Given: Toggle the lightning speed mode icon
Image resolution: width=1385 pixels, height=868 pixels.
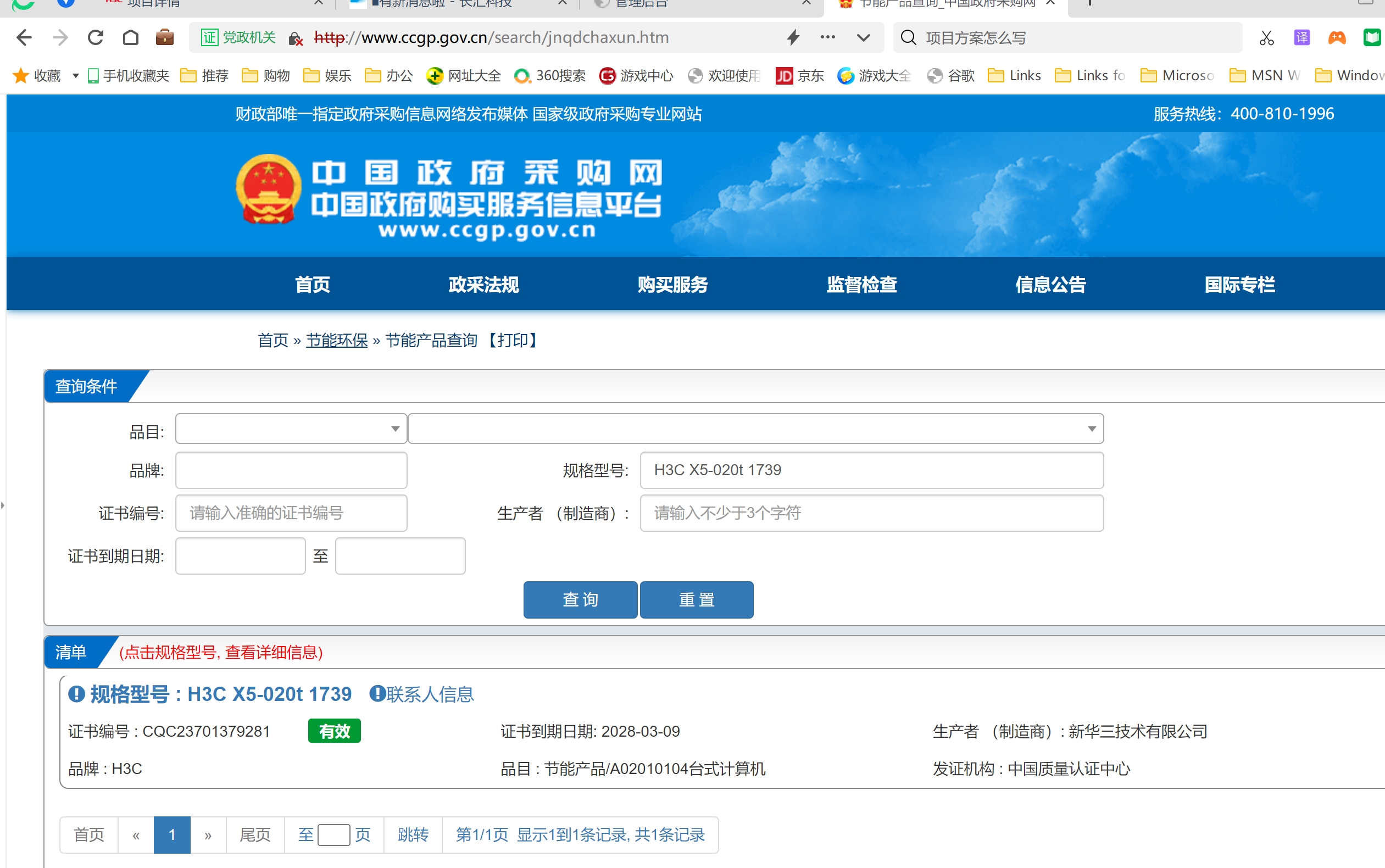Looking at the screenshot, I should [793, 38].
